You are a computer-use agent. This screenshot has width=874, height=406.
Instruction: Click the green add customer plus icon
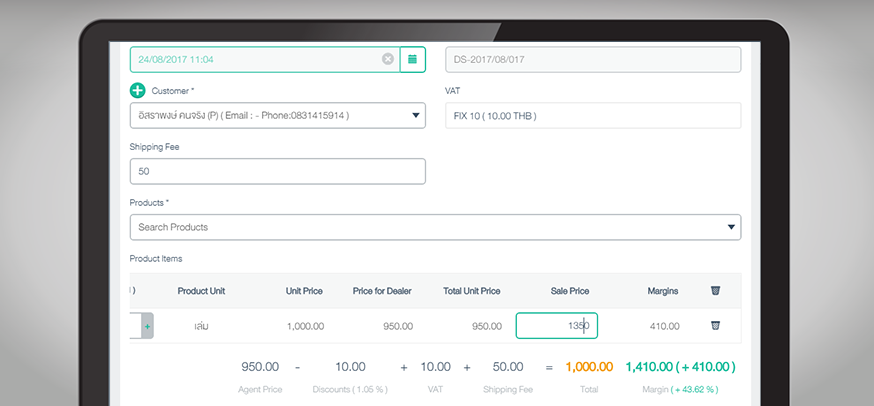click(x=137, y=91)
